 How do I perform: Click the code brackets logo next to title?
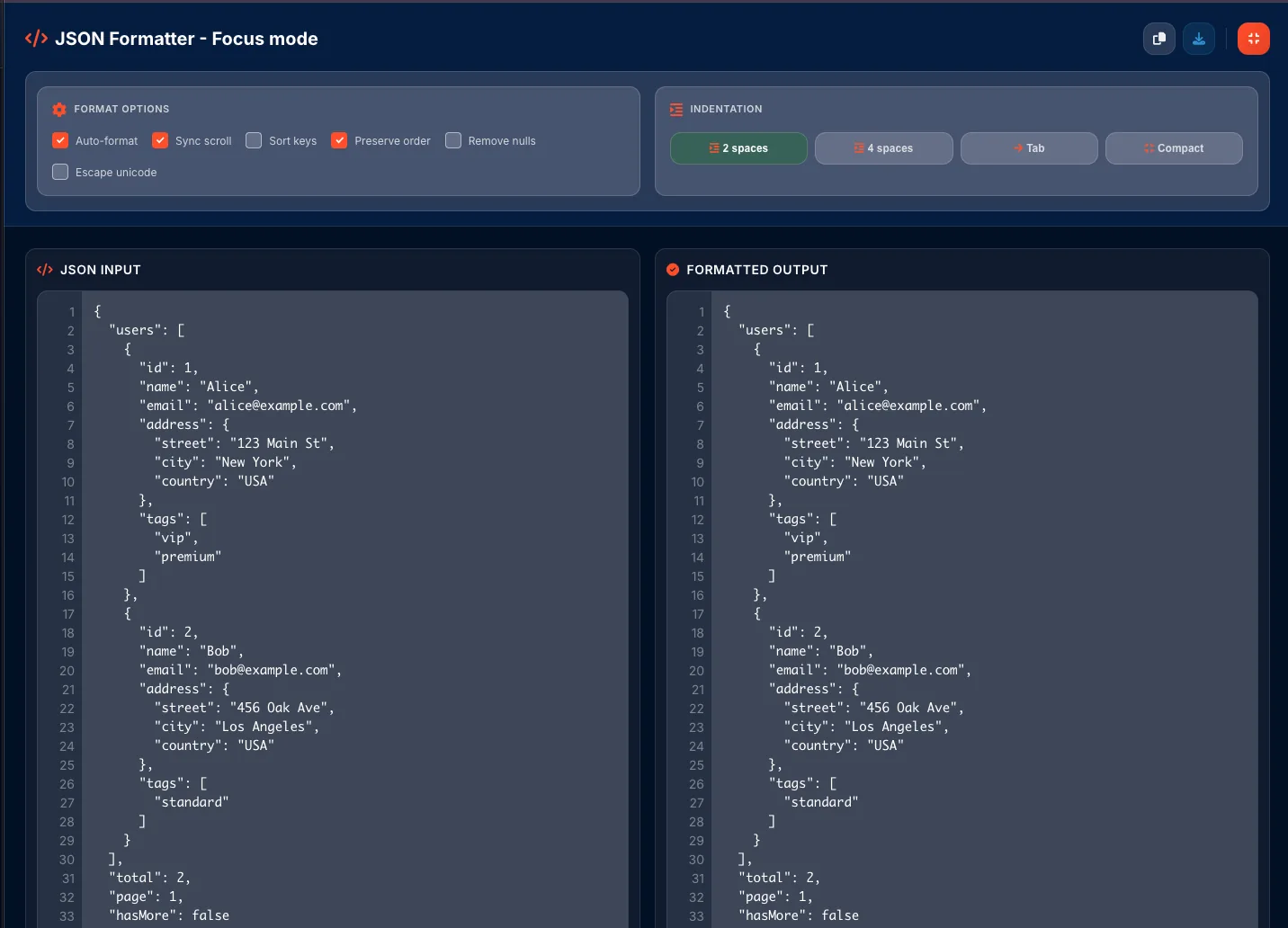pyautogui.click(x=35, y=39)
